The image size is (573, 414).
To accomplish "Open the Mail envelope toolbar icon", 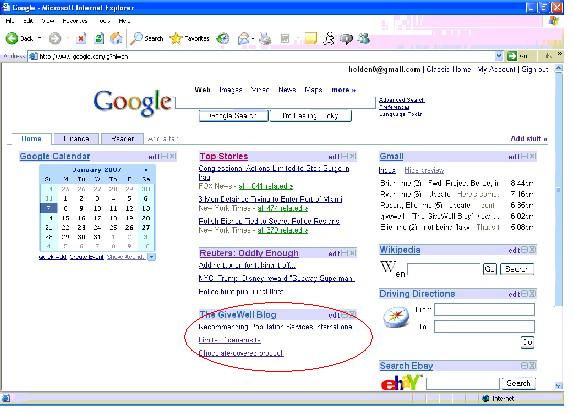I will [243, 38].
